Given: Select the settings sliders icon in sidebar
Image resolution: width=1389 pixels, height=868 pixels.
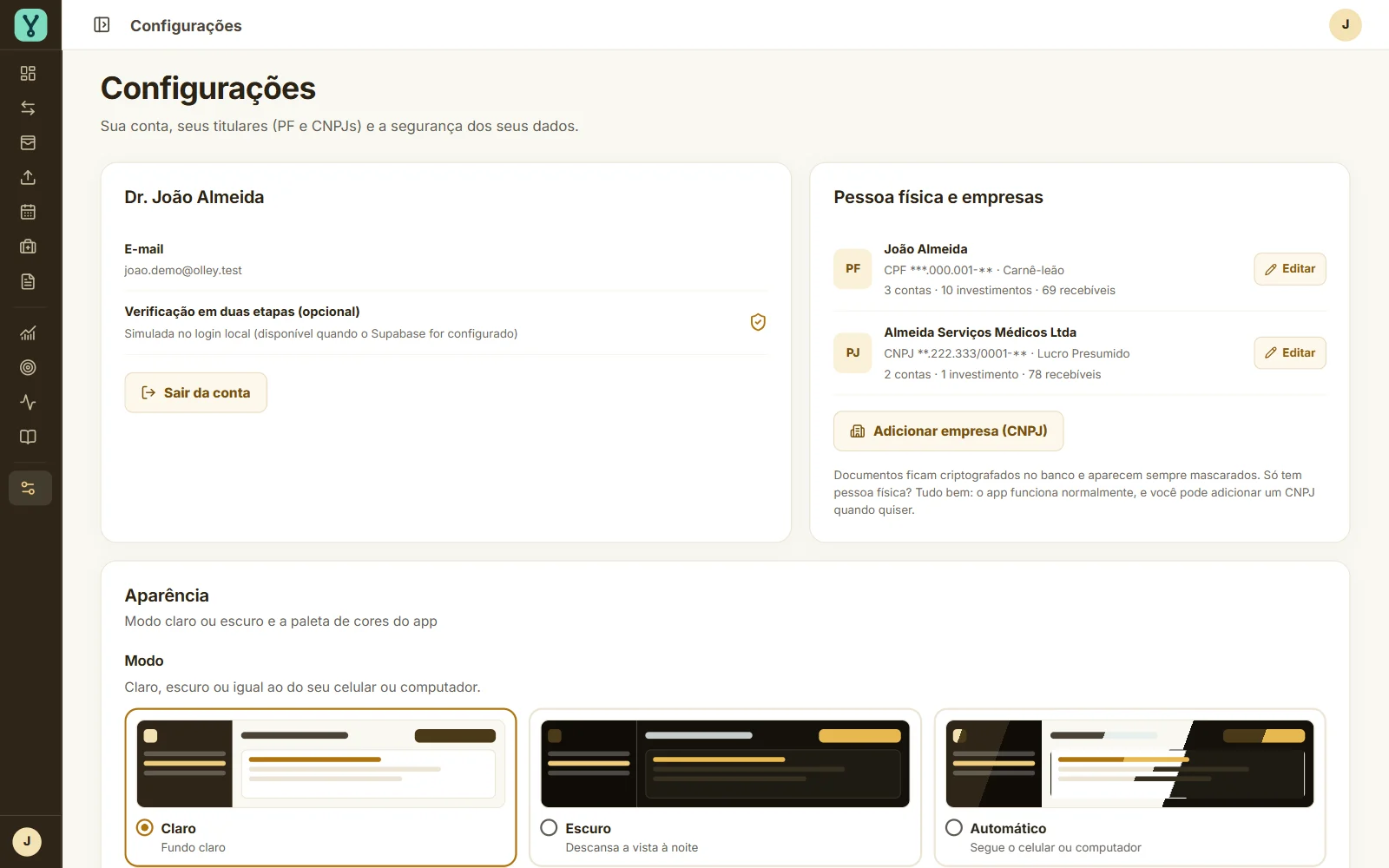Looking at the screenshot, I should (x=30, y=488).
